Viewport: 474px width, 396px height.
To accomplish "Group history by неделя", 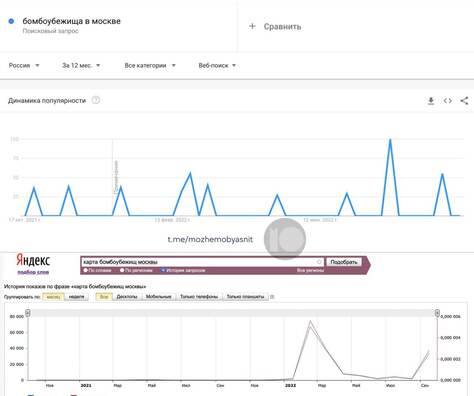I will (76, 297).
